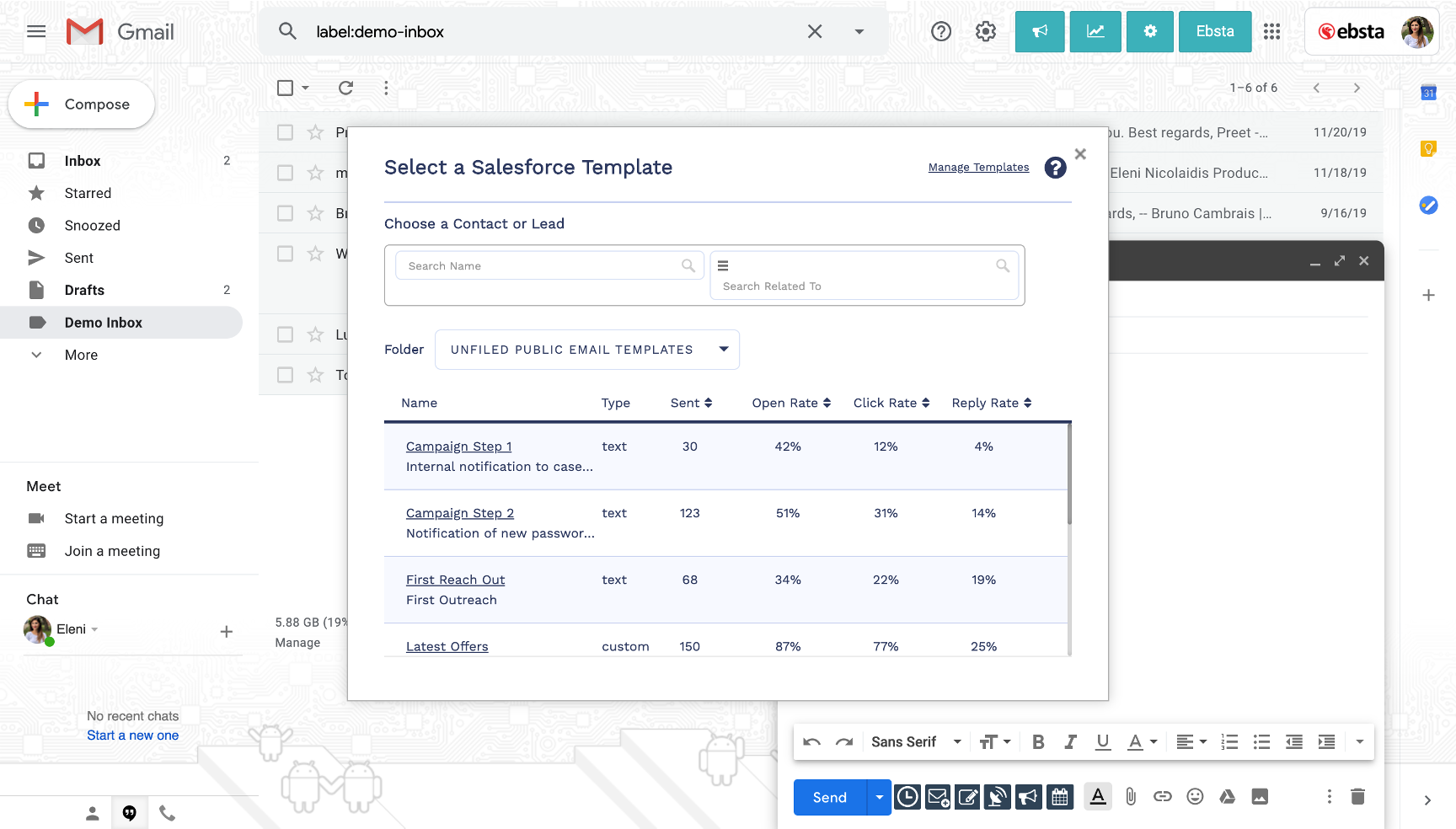Insert files using Google Drive
1456x829 pixels.
pos(1227,797)
